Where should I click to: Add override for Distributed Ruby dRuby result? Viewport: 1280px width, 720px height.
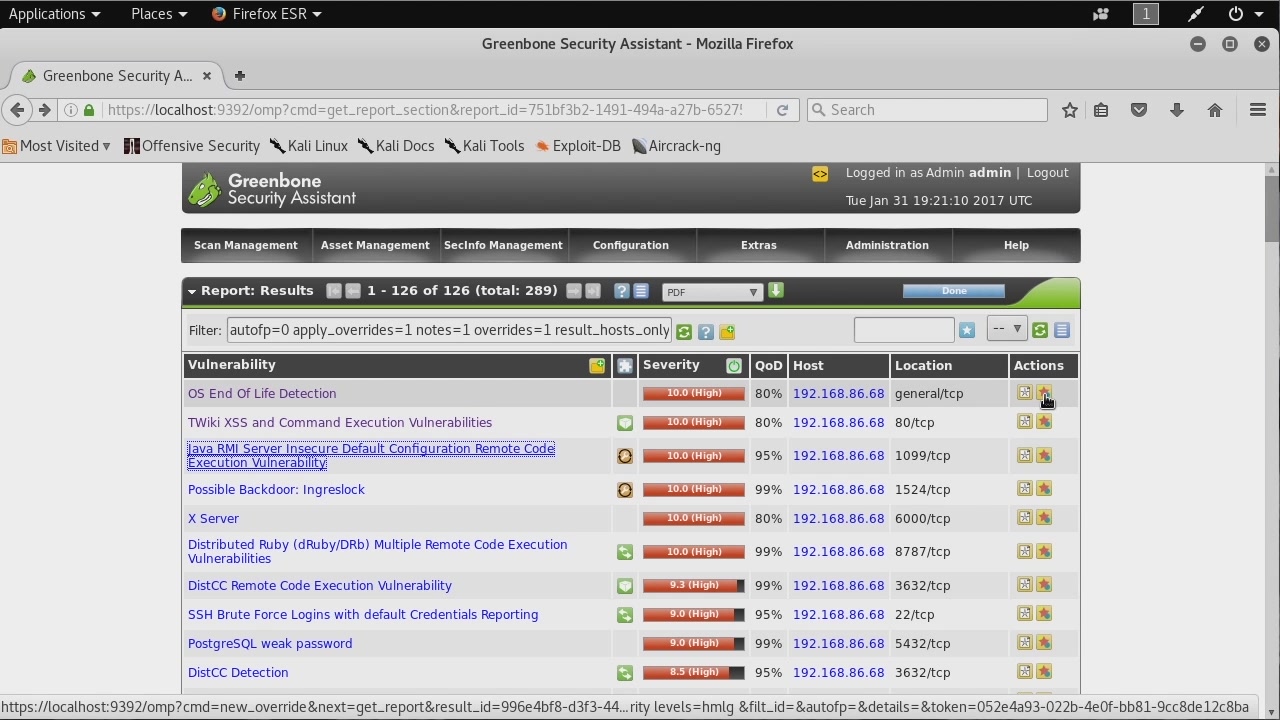(1044, 551)
